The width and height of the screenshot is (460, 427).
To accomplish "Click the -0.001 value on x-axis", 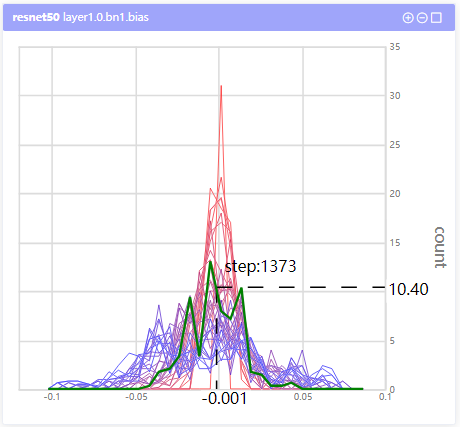I will click(x=224, y=398).
